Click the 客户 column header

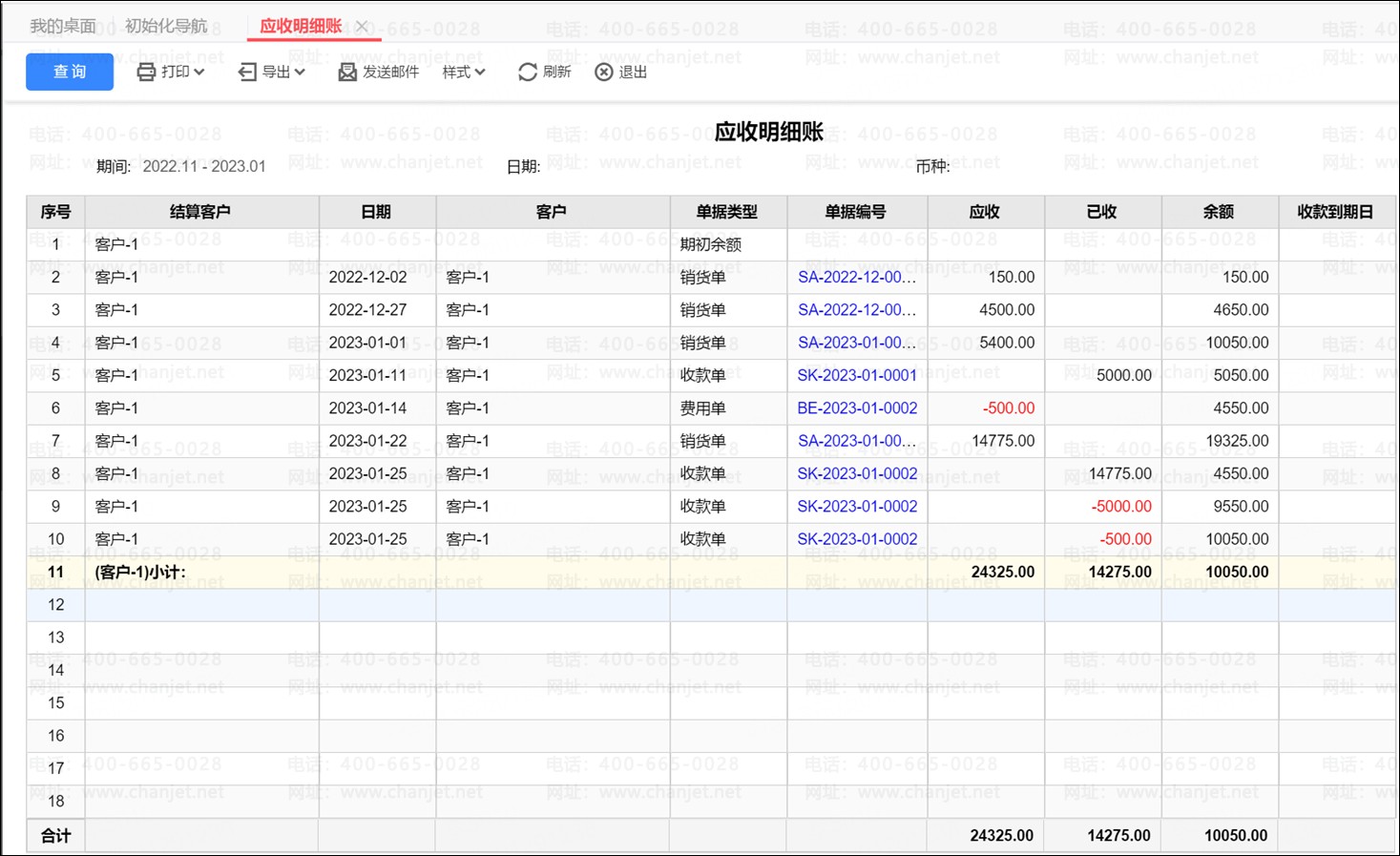coord(552,212)
